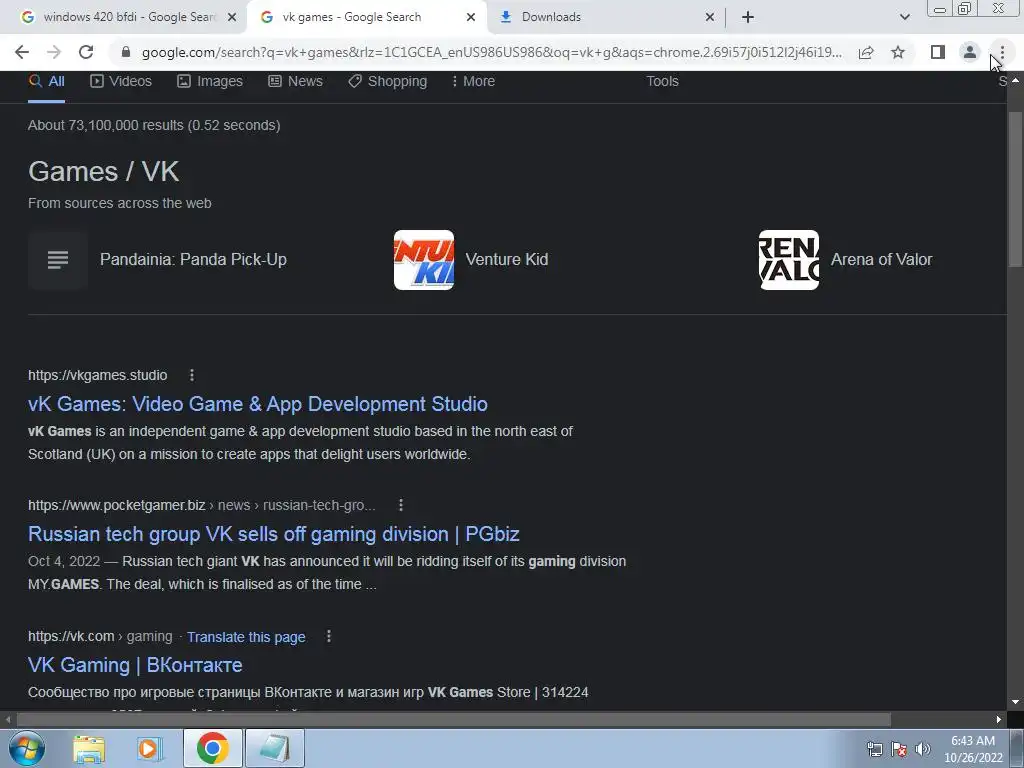1024x768 pixels.
Task: Select the vk games Google Search tab
Action: pyautogui.click(x=366, y=17)
